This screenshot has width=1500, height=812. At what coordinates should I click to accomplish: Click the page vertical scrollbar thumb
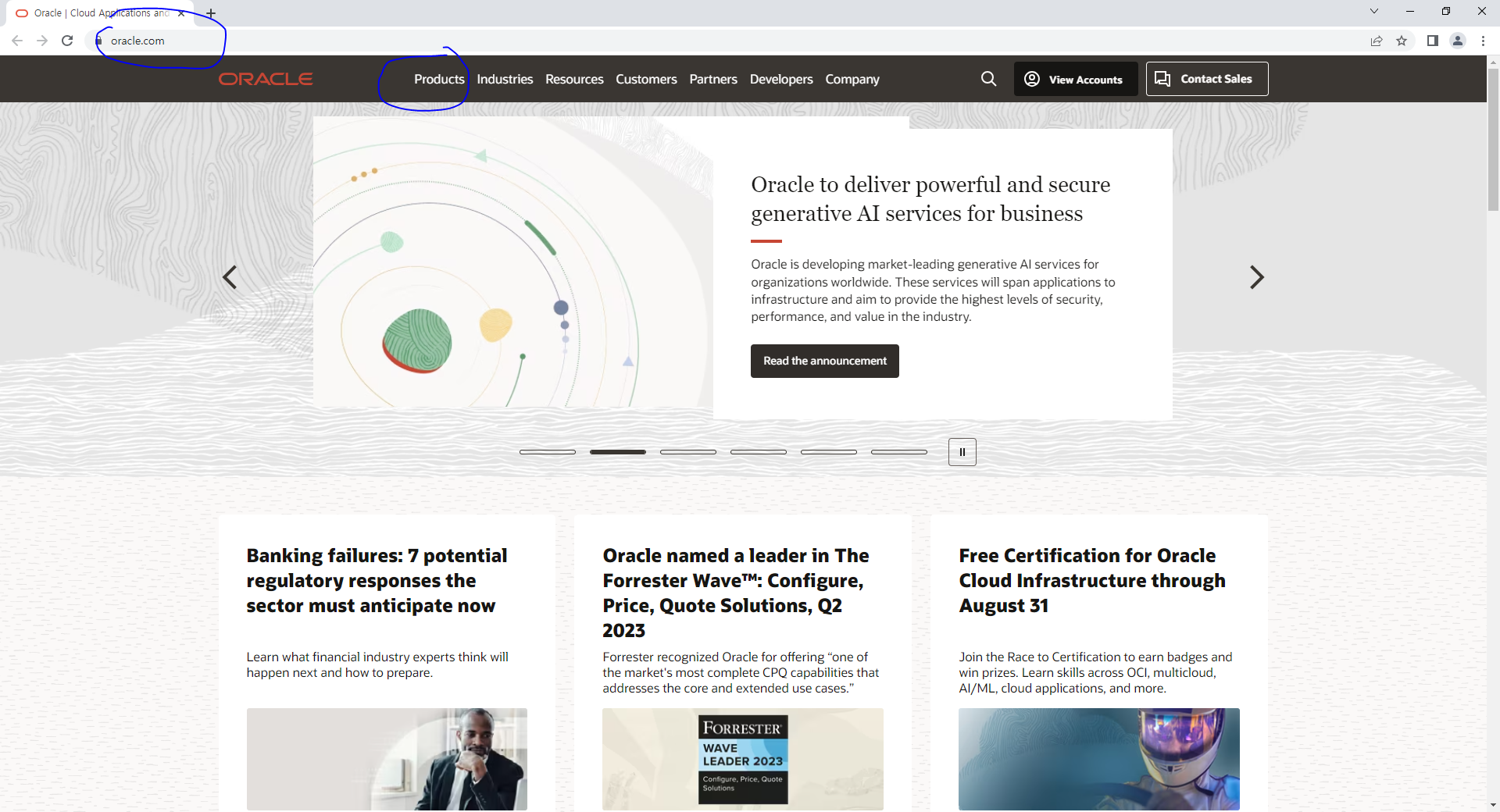1493,139
